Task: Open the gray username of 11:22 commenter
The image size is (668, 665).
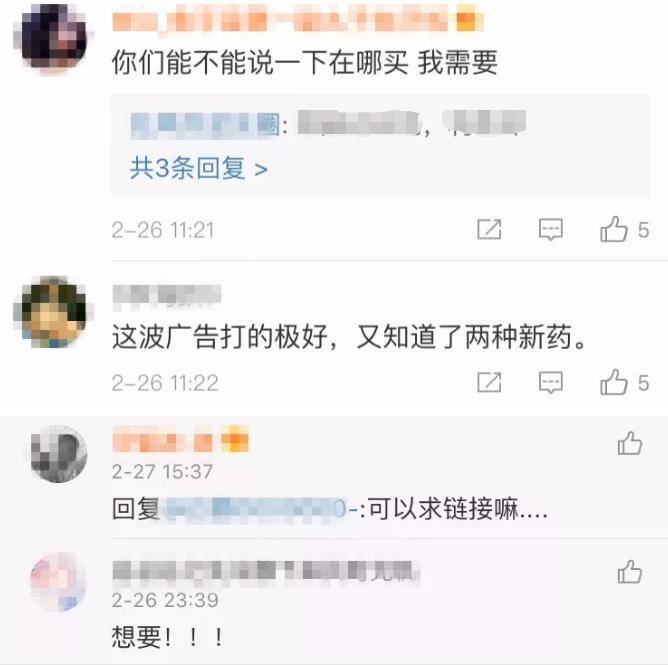Action: [x=167, y=294]
